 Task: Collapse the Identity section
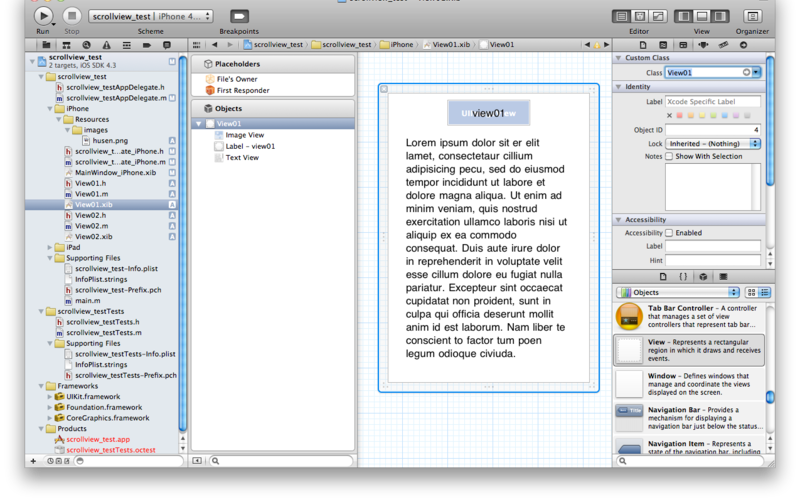pyautogui.click(x=618, y=87)
